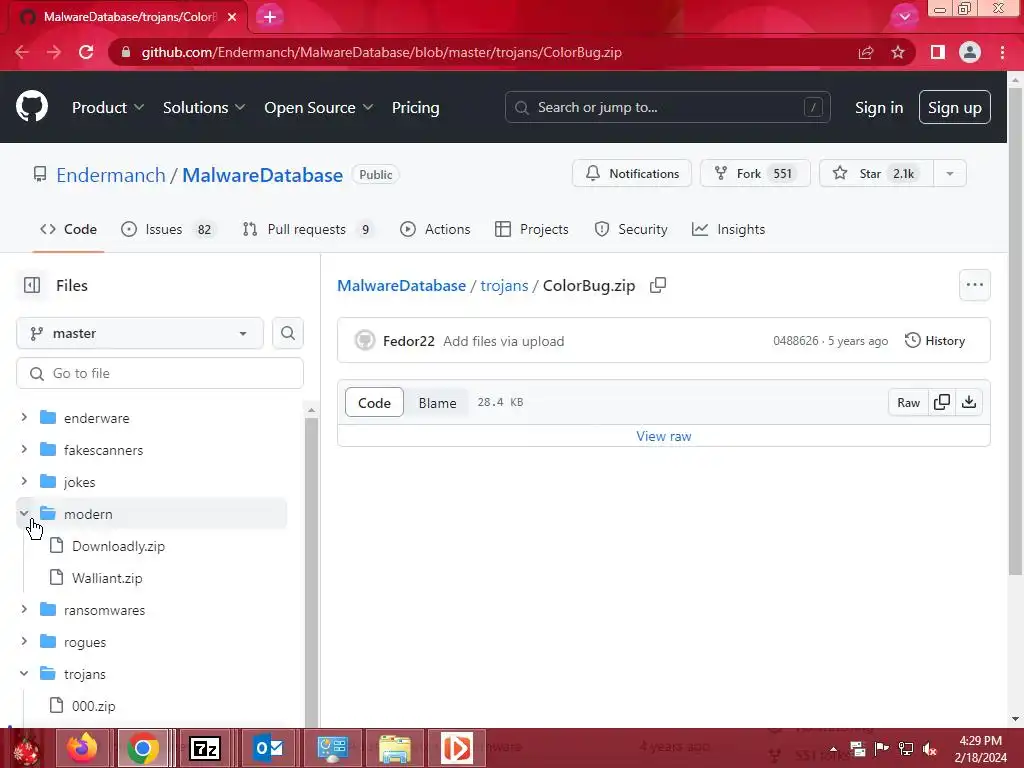Switch to the Pull requests tab

click(x=308, y=229)
